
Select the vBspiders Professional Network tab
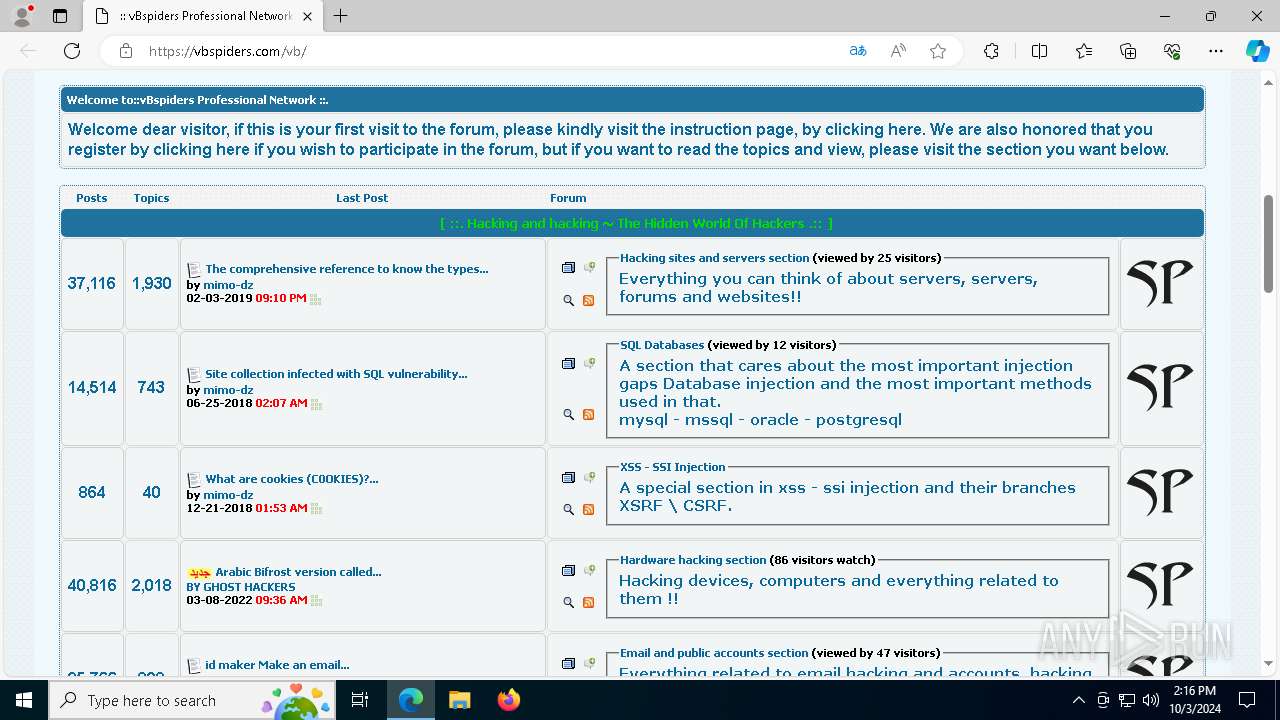point(201,16)
